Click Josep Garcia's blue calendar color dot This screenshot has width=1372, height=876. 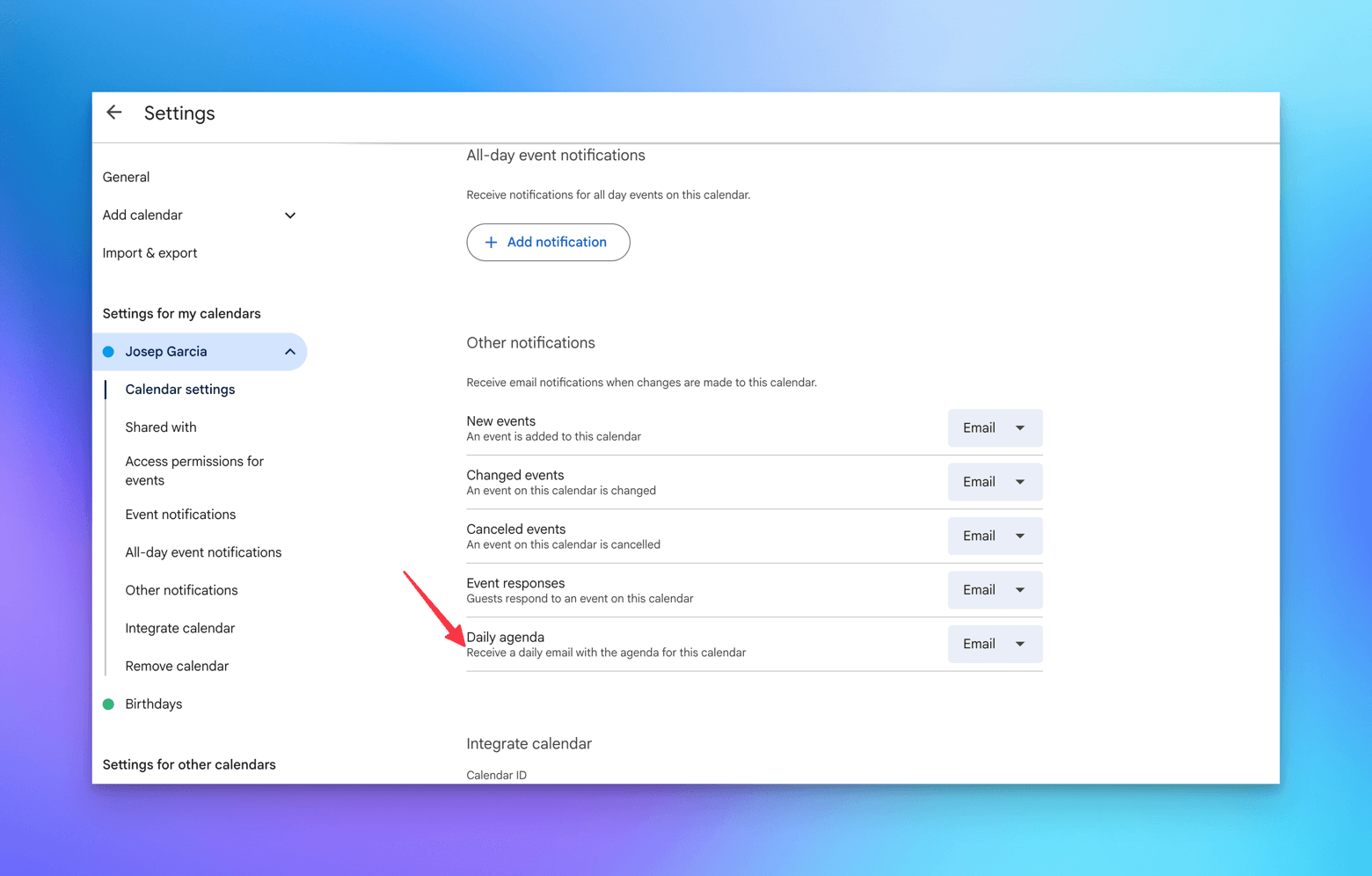pyautogui.click(x=109, y=352)
